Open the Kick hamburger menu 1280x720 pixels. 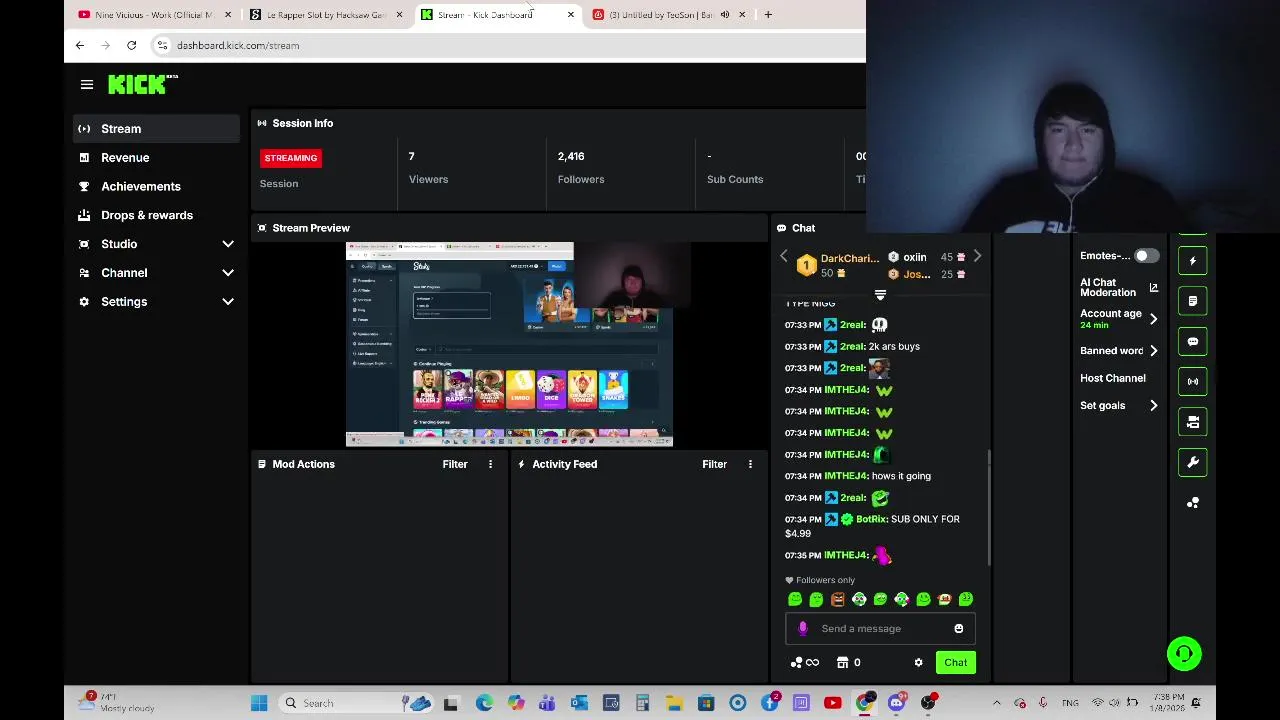pyautogui.click(x=87, y=85)
